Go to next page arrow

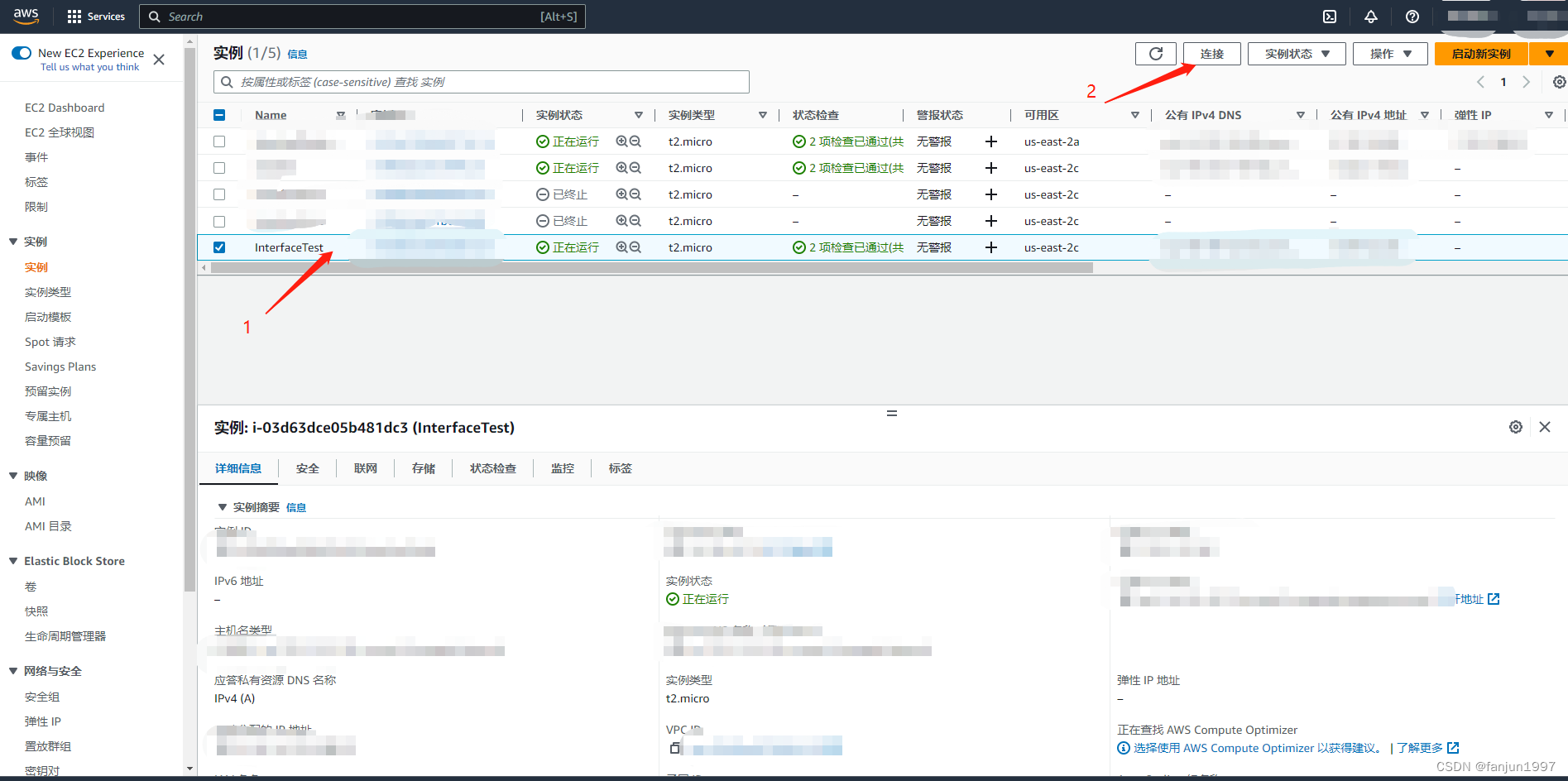[x=1527, y=82]
